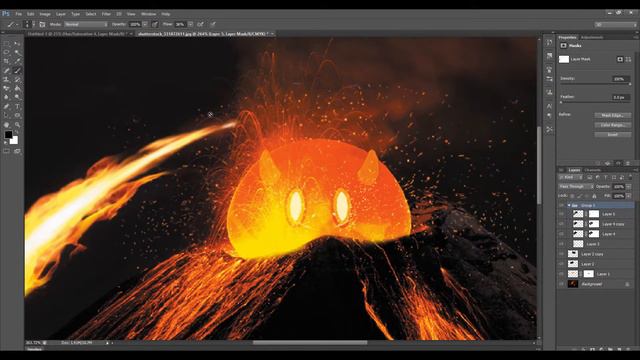Toggle Quick Mask mode
Screen dimensions: 640x360
(7, 151)
